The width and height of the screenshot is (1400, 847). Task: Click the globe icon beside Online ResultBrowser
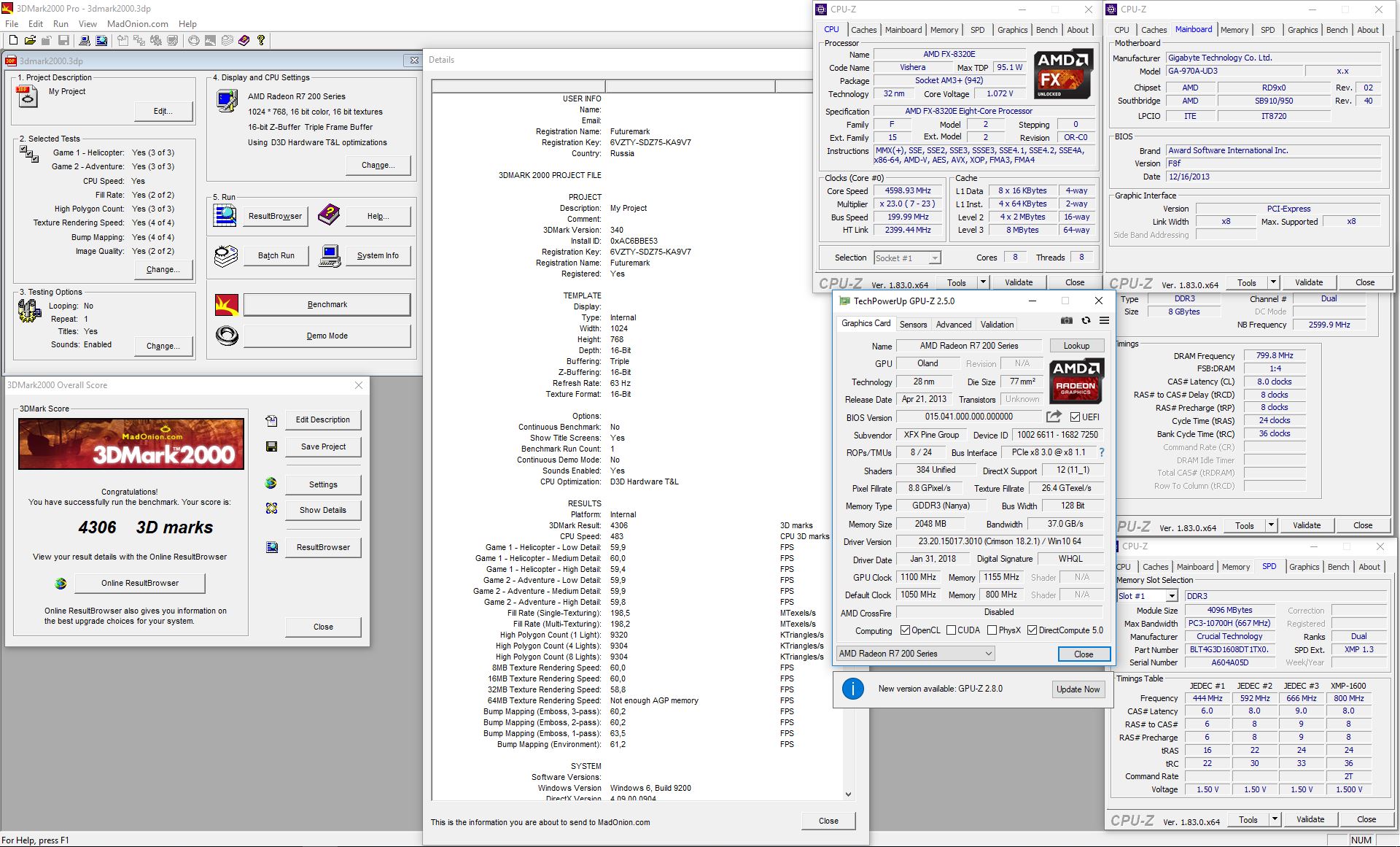pos(61,583)
